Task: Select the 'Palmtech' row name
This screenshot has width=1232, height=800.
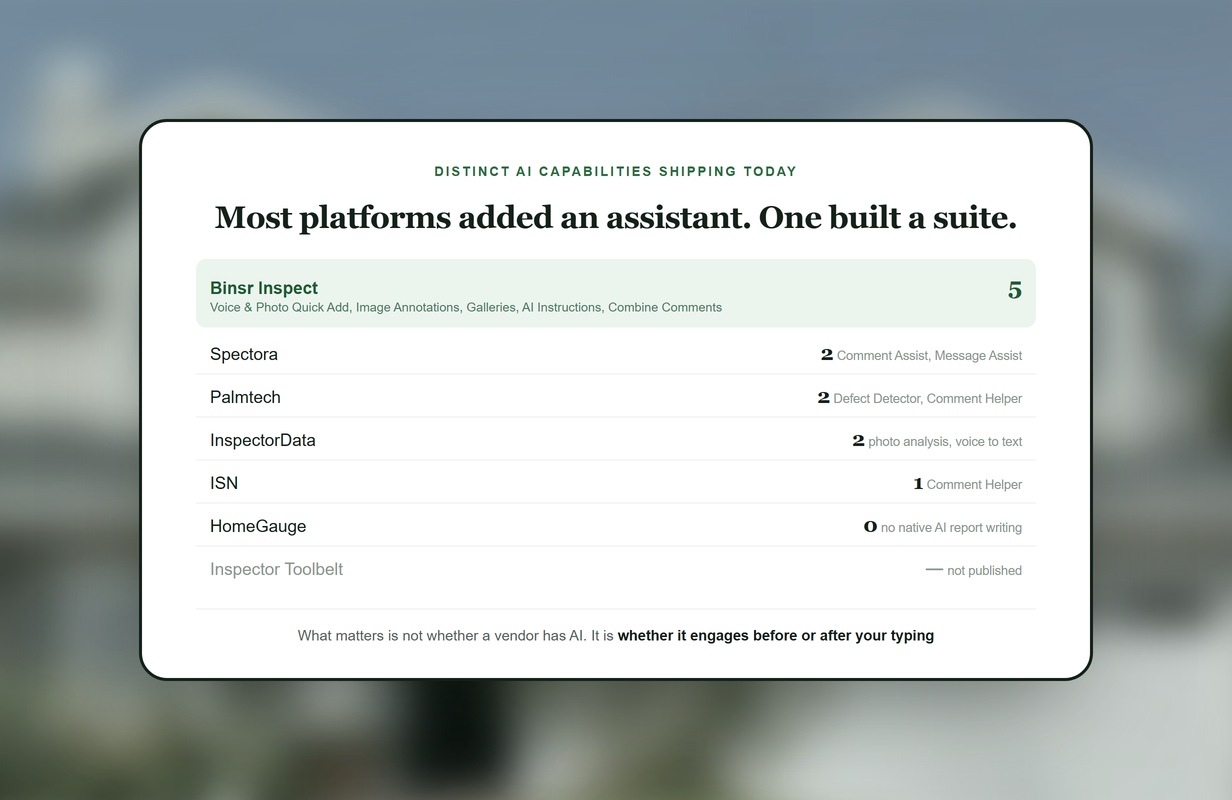Action: point(245,397)
